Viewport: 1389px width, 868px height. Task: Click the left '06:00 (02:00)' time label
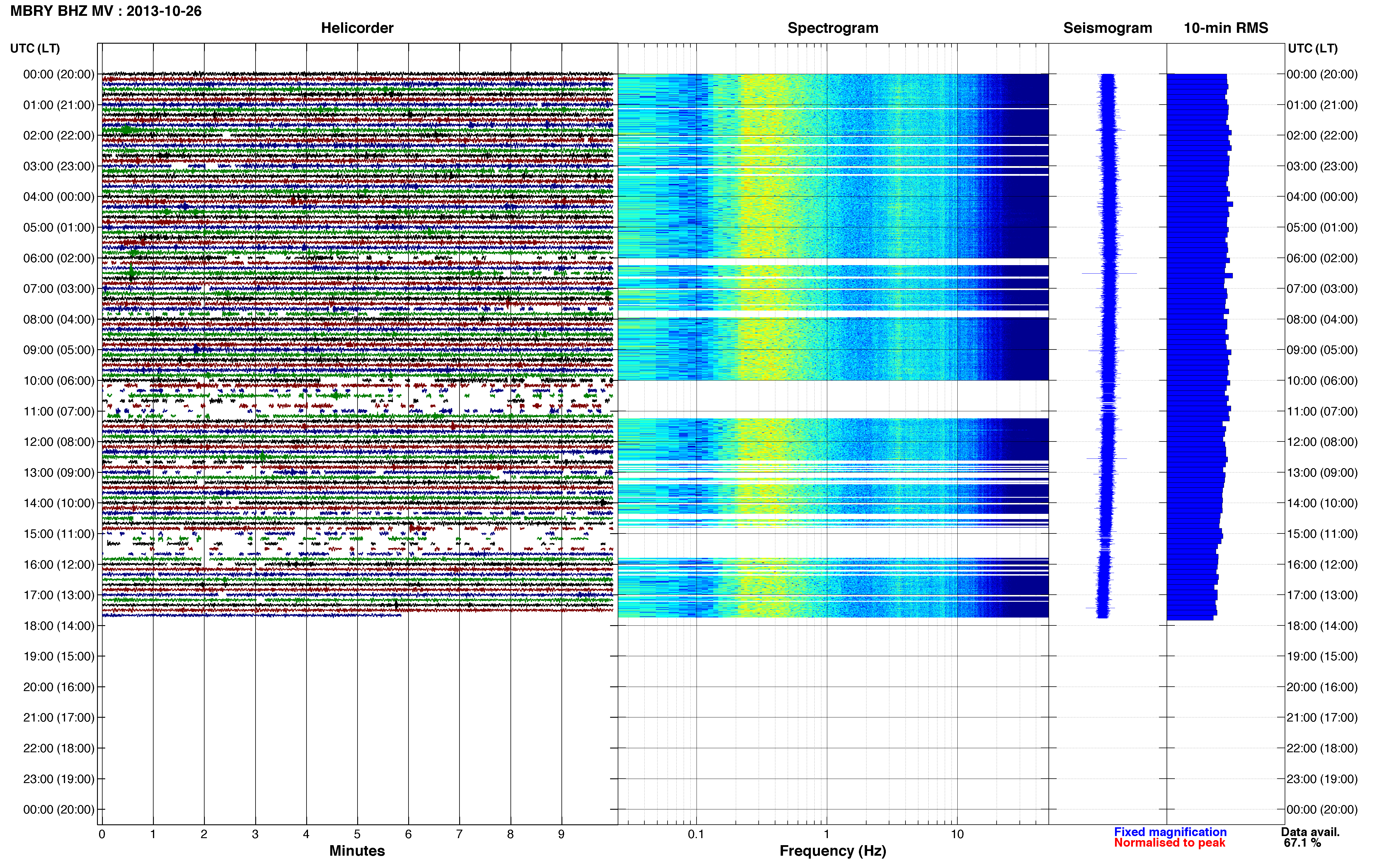(59, 258)
